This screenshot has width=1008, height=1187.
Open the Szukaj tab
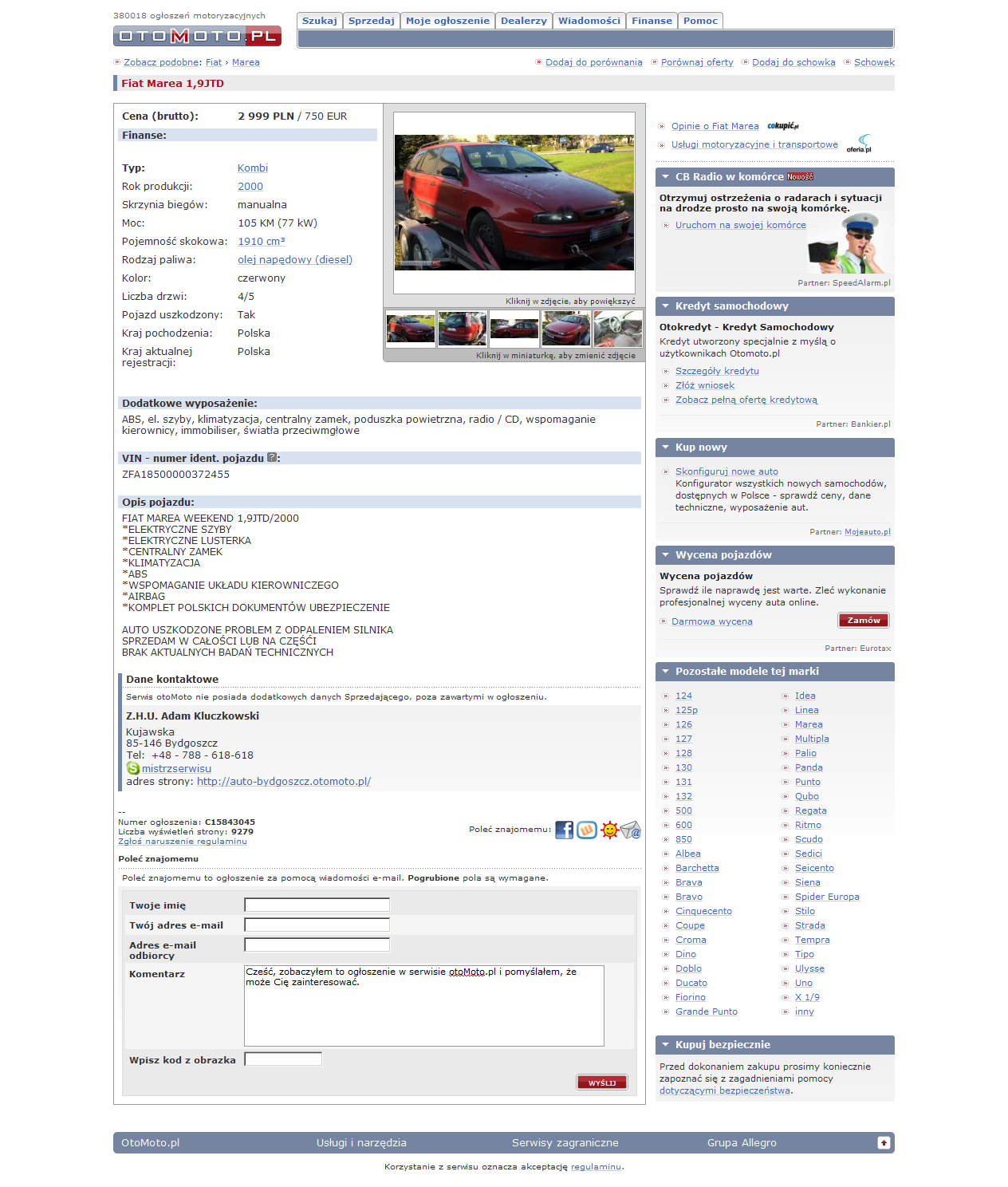(320, 21)
